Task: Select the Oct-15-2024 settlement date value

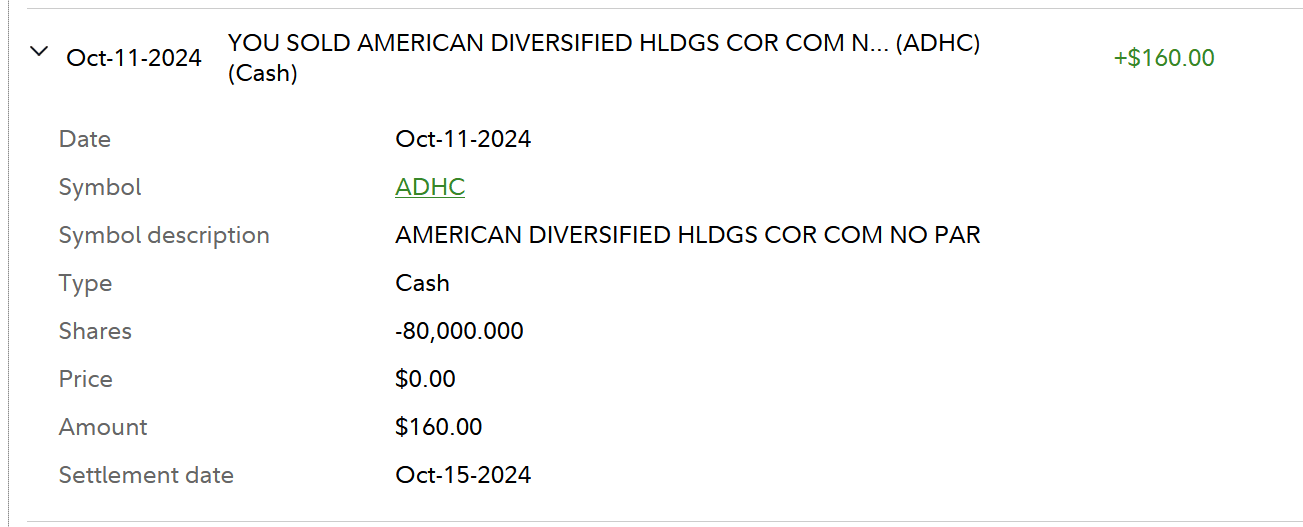Action: pyautogui.click(x=463, y=475)
